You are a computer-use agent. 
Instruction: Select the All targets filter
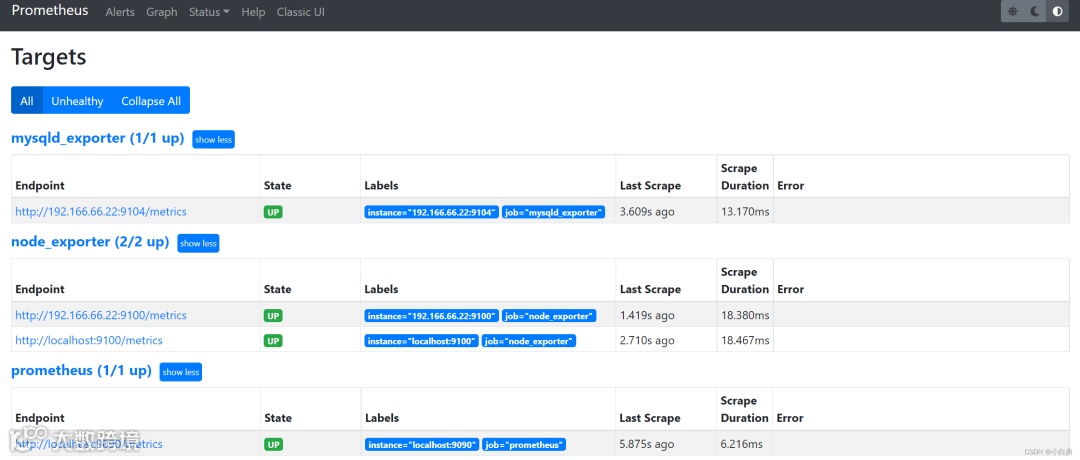pos(27,101)
